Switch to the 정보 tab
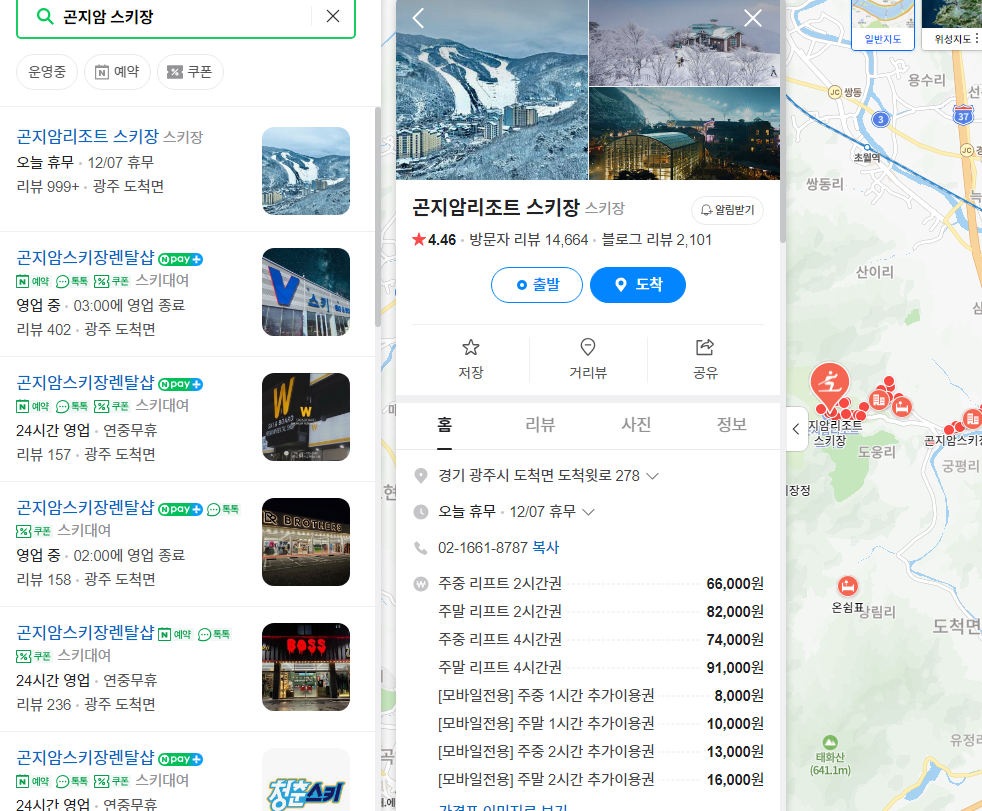The height and width of the screenshot is (811, 982). [x=731, y=425]
